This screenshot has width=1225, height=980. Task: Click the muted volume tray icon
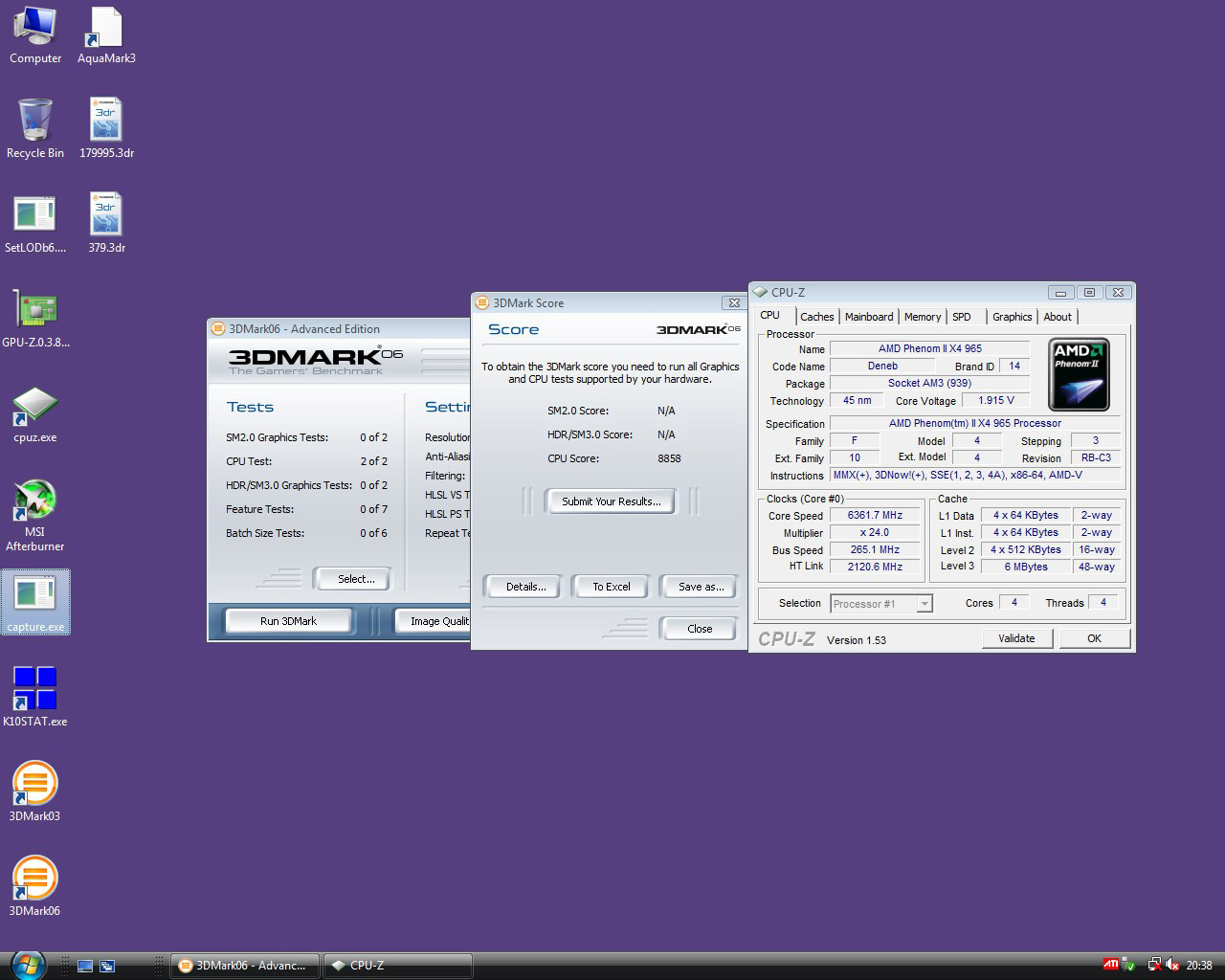(x=1173, y=965)
